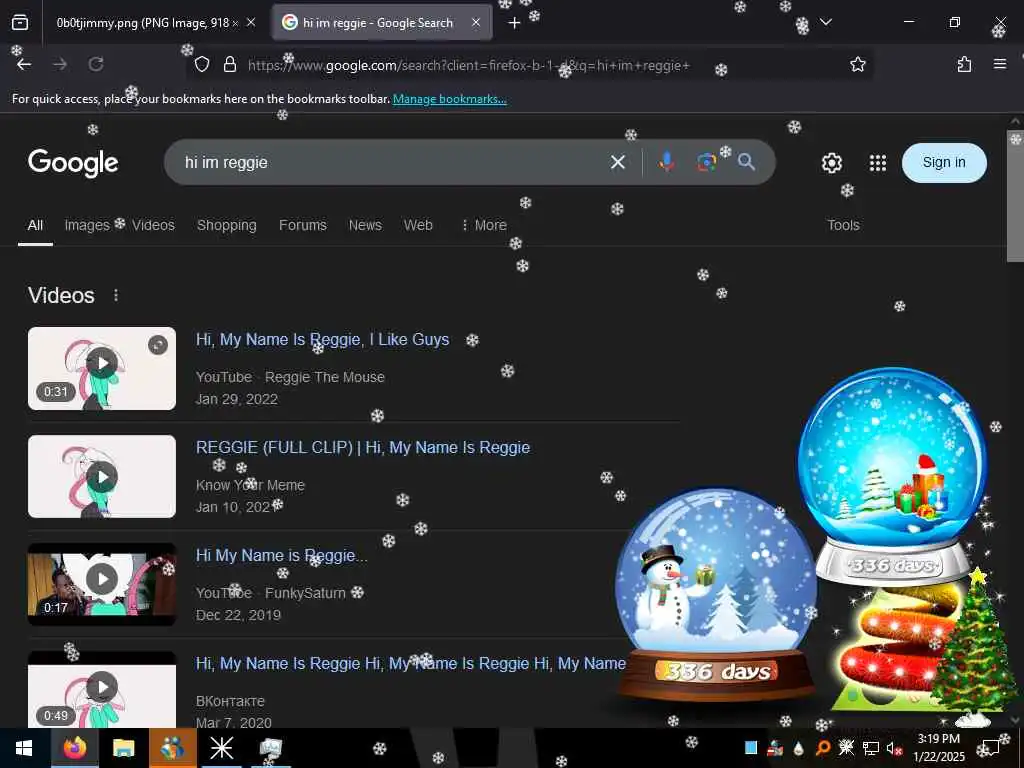This screenshot has height=768, width=1024.
Task: Click the snowman snow globe widget
Action: pos(716,594)
